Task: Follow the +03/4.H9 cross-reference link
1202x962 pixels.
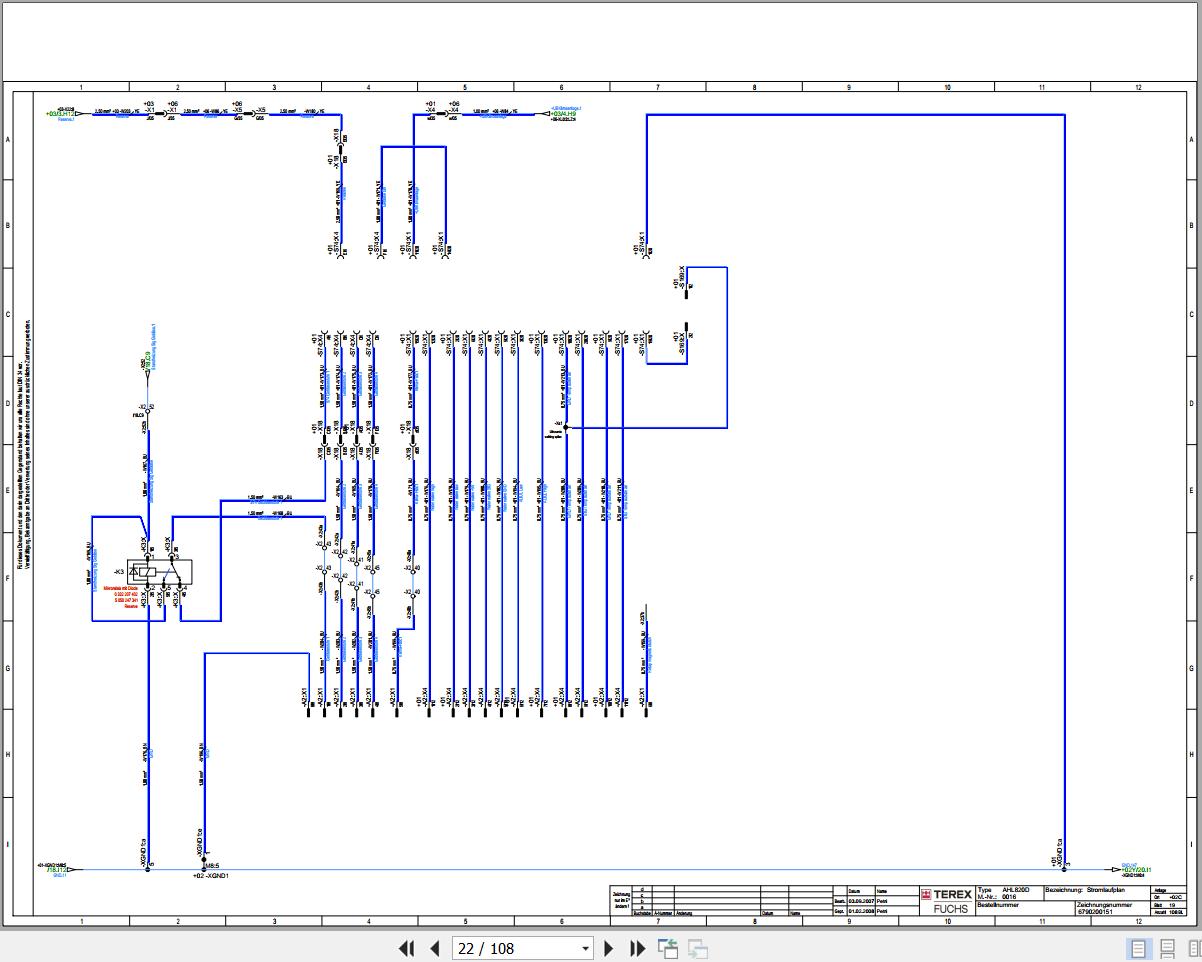Action: (x=562, y=114)
